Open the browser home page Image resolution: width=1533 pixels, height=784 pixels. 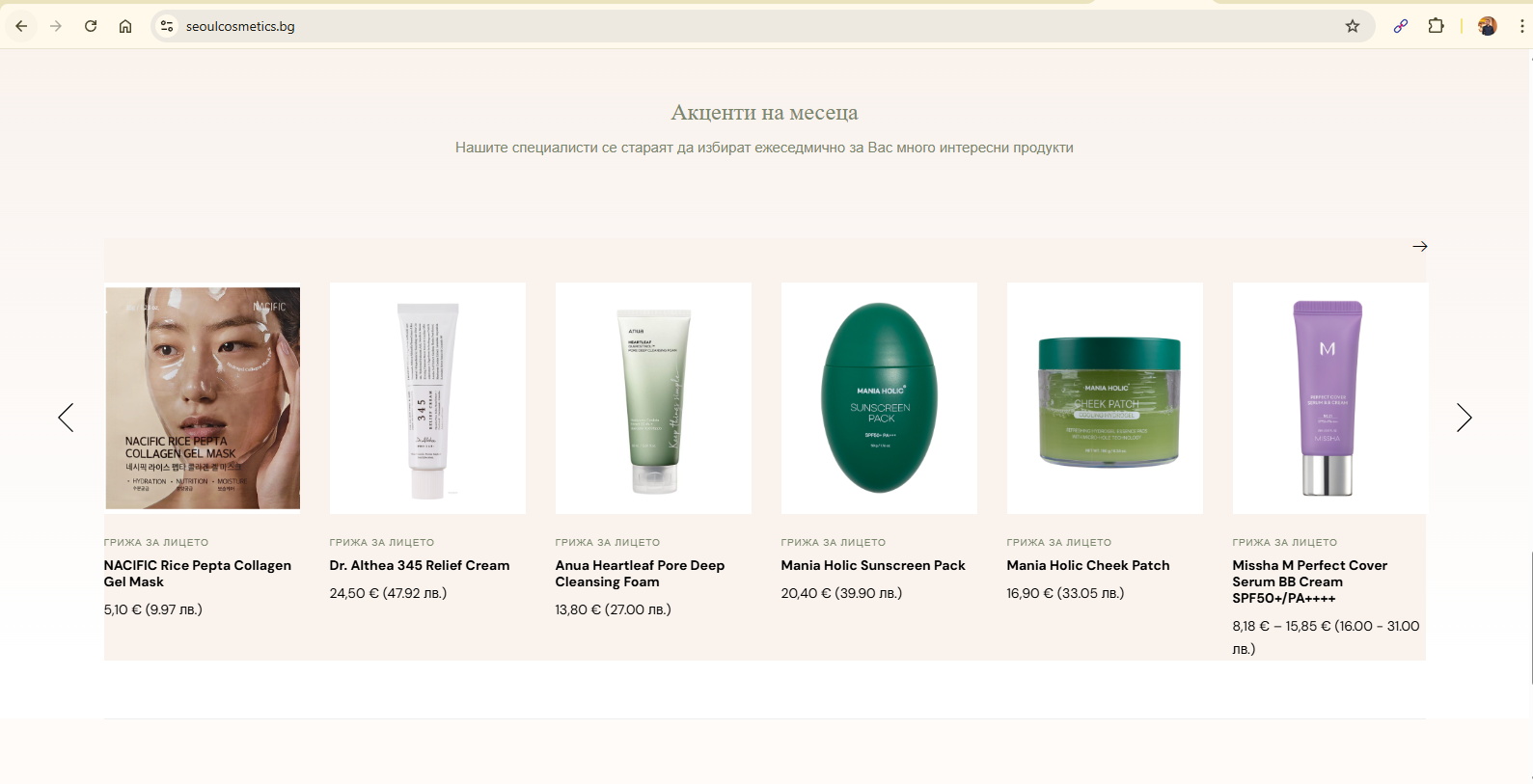click(125, 26)
